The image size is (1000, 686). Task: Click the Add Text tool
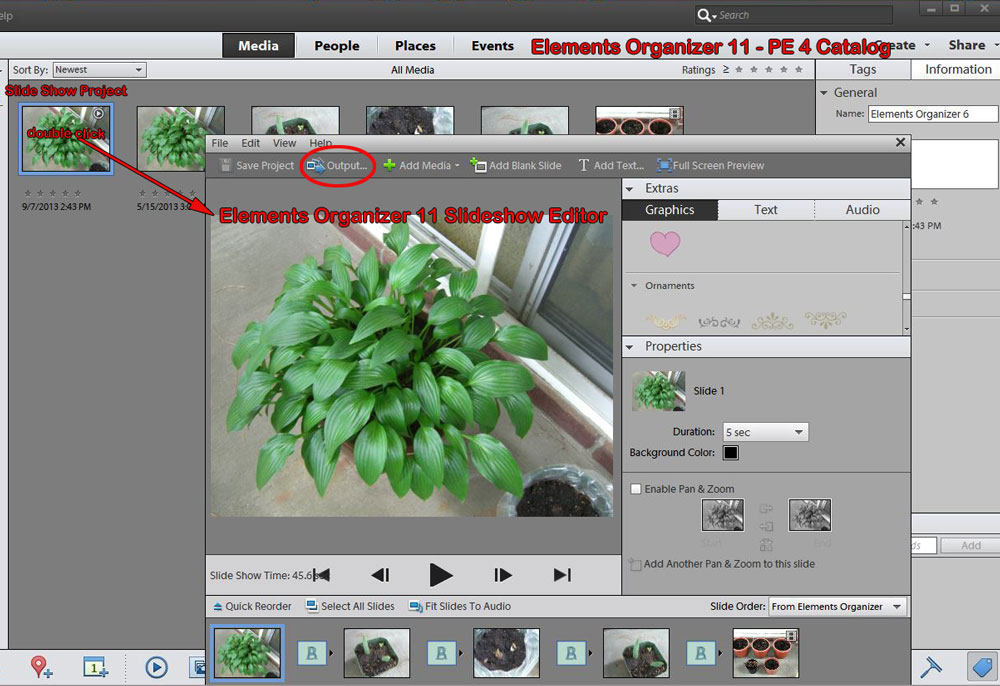[610, 166]
